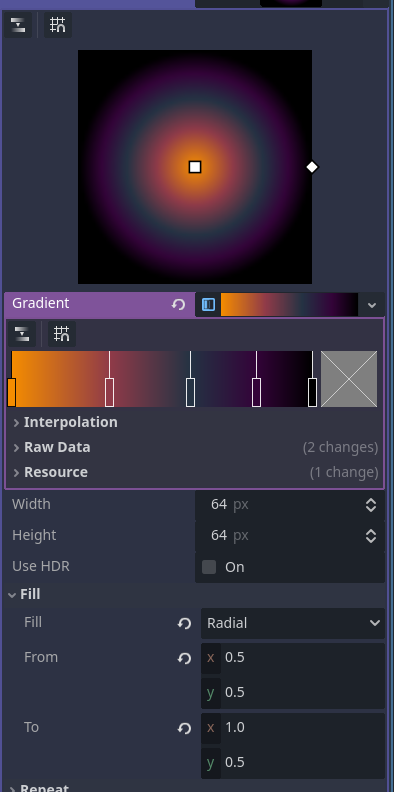Viewport: 394px width, 792px height.
Task: Toggle snap icon inside Gradient editor
Action: pyautogui.click(x=62, y=334)
